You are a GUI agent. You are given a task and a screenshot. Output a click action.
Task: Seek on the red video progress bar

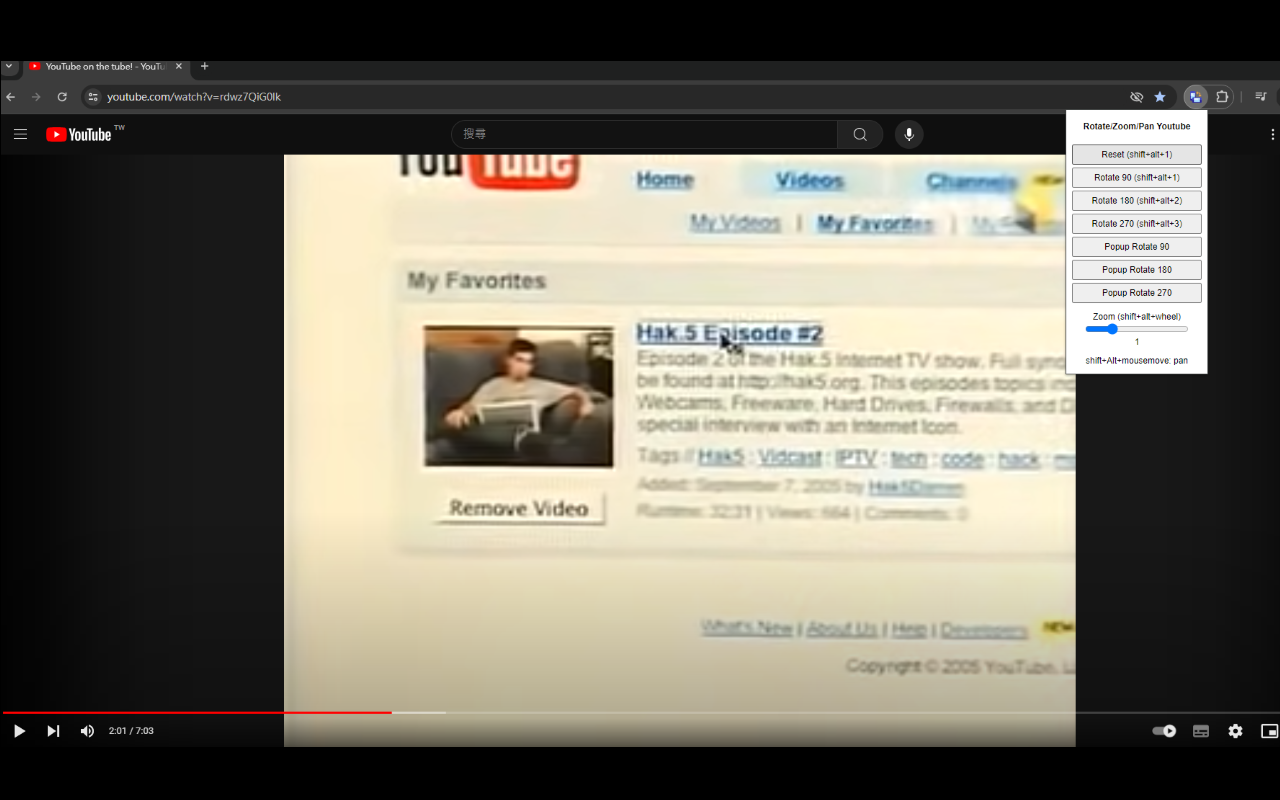[197, 713]
